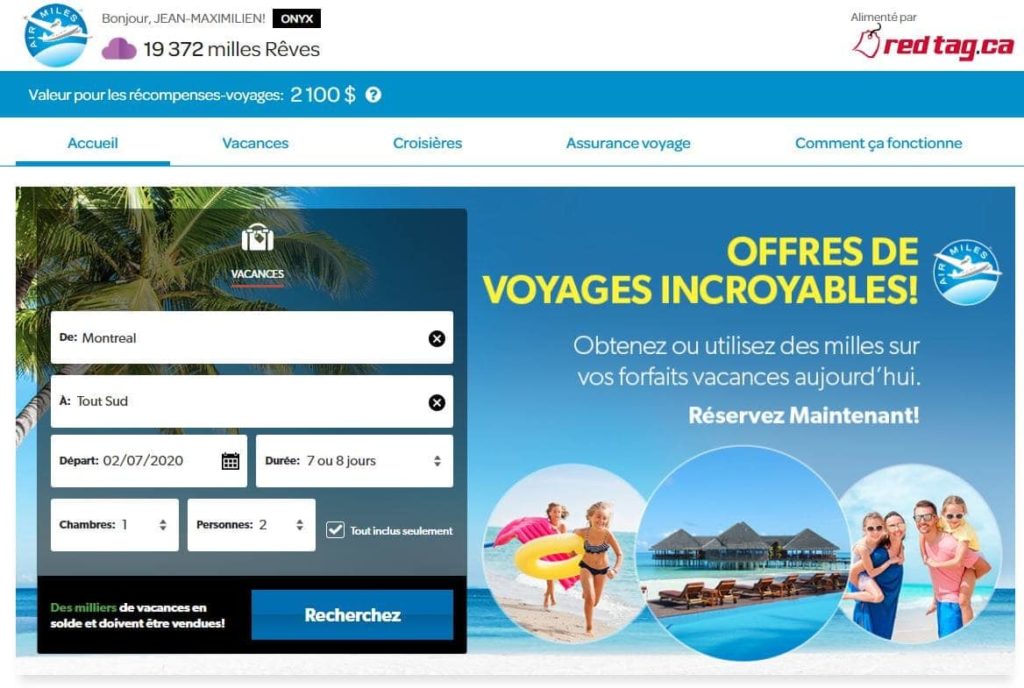This screenshot has height=688, width=1024.
Task: Toggle Tout inclus seulement checkbox
Action: click(335, 529)
